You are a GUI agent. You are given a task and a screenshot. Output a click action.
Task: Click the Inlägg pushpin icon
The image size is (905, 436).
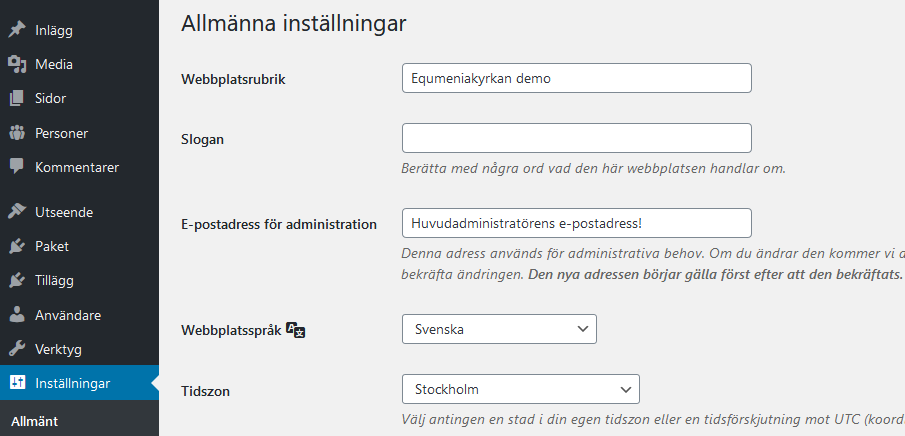(x=17, y=30)
